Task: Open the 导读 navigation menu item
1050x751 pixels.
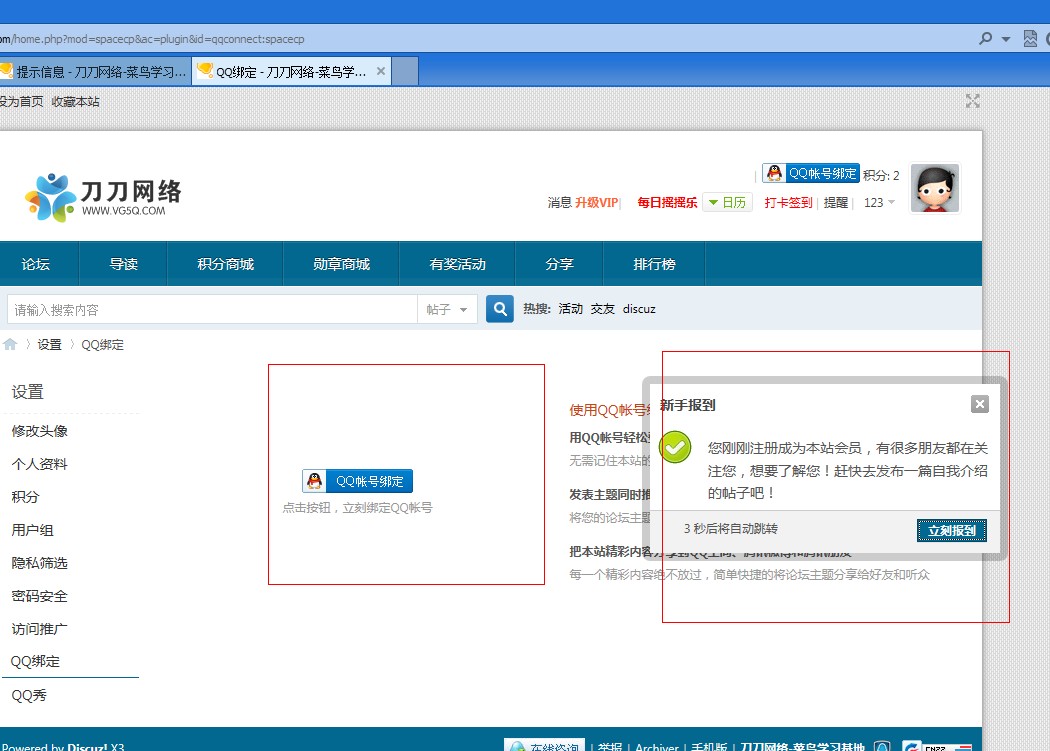Action: 124,264
